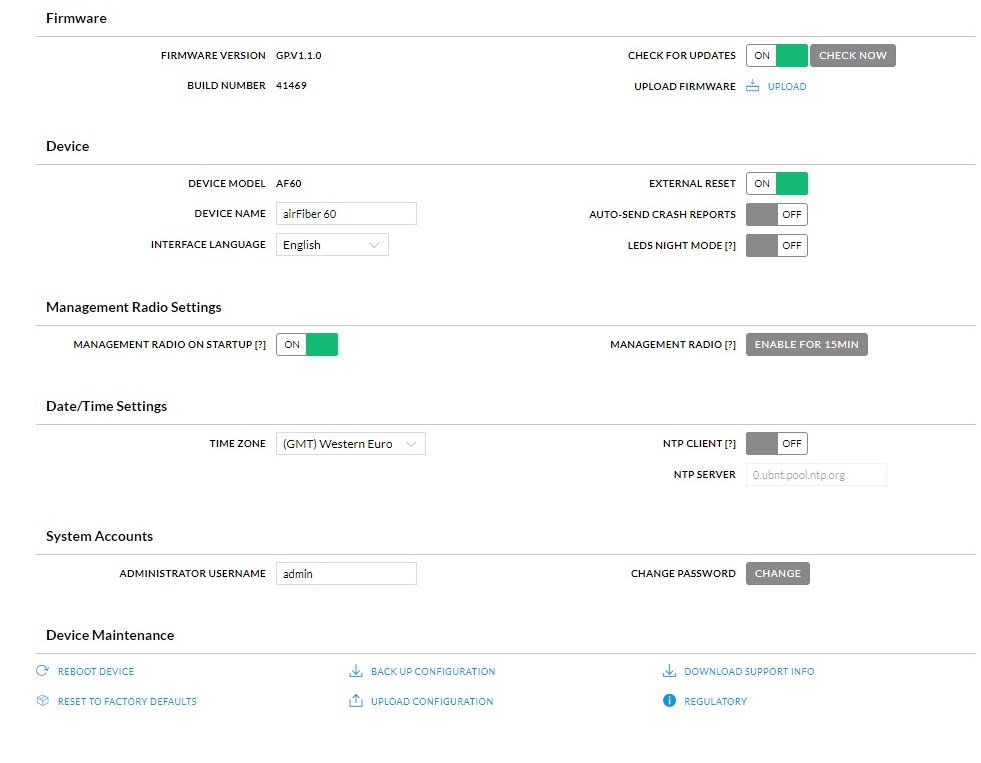Turn off Management Radio on Startup
Viewport: 981px width, 763px height.
click(307, 344)
